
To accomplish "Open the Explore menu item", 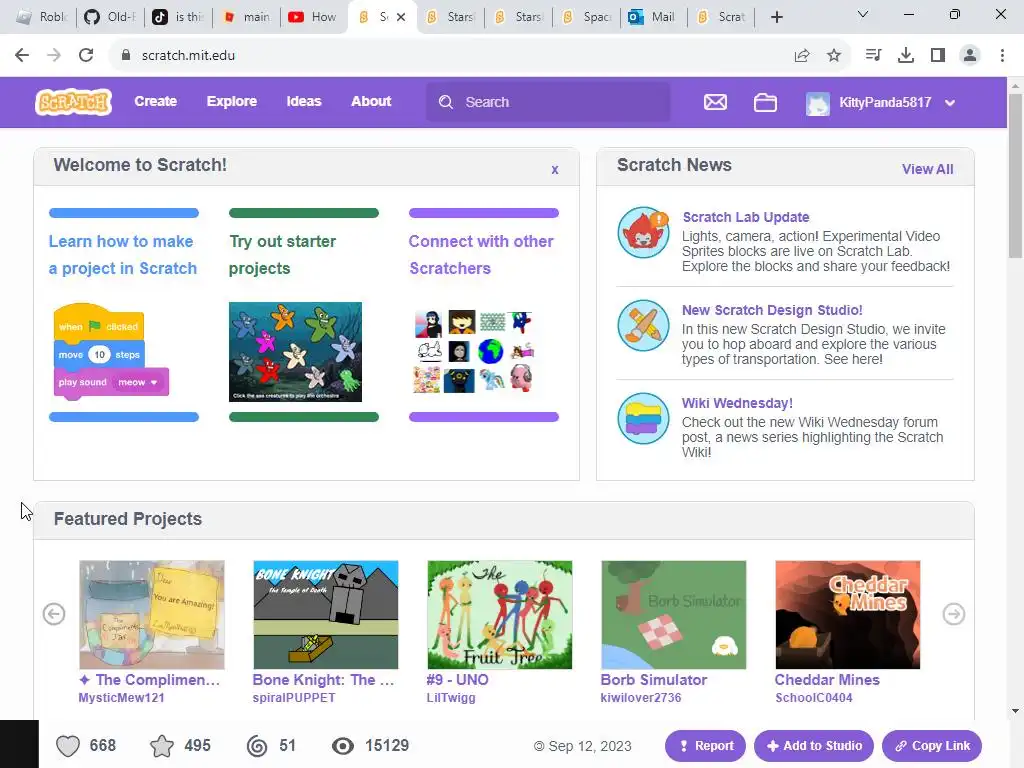I will point(232,101).
